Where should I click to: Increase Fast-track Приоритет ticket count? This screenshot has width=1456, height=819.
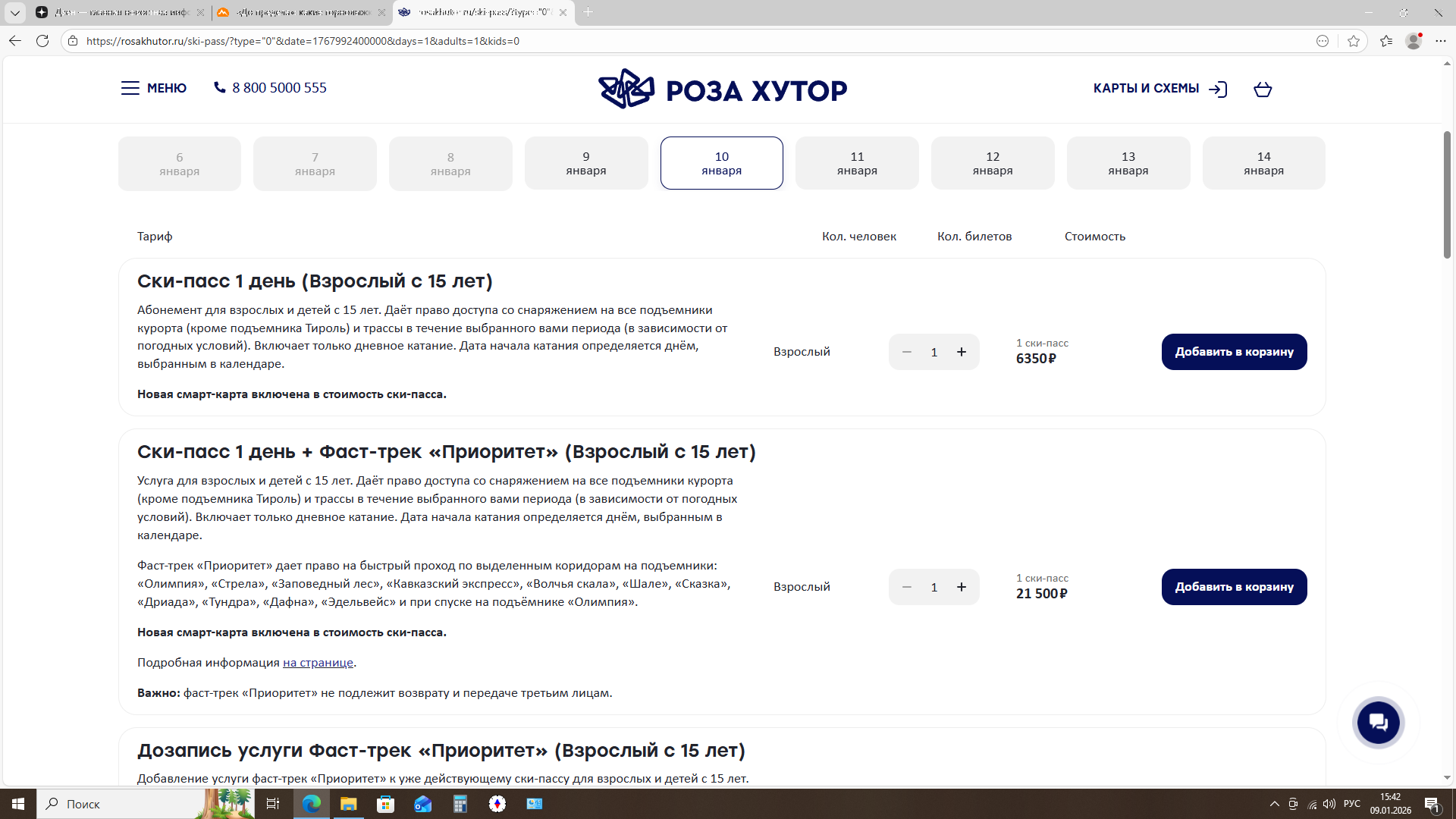(x=962, y=587)
